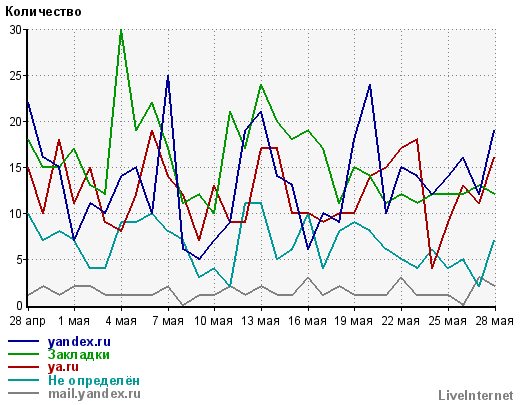
Task: Click the 30 value on the vertical axis
Action: [x=16, y=30]
